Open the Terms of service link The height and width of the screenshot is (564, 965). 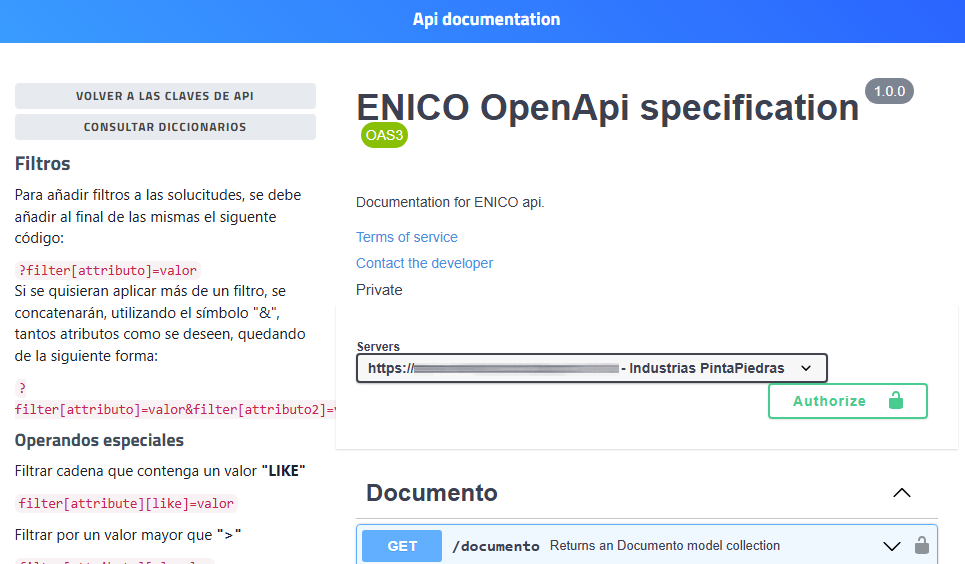407,237
